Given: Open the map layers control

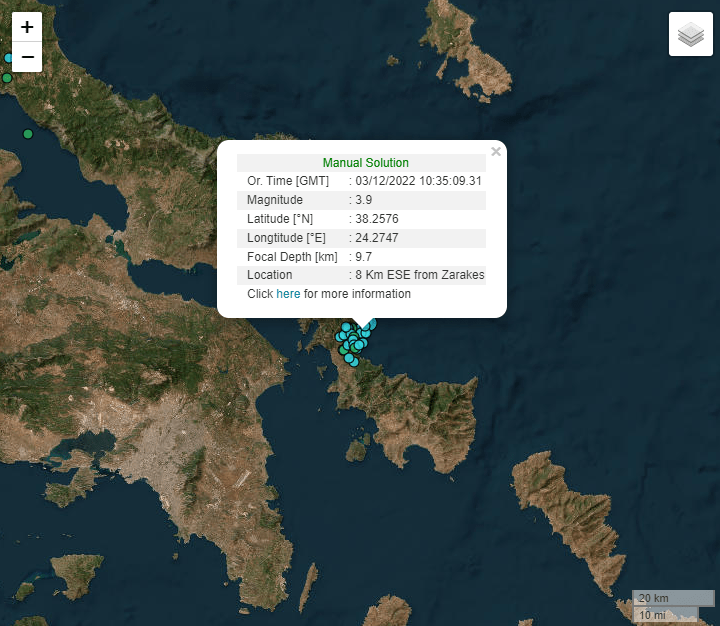Looking at the screenshot, I should tap(690, 35).
